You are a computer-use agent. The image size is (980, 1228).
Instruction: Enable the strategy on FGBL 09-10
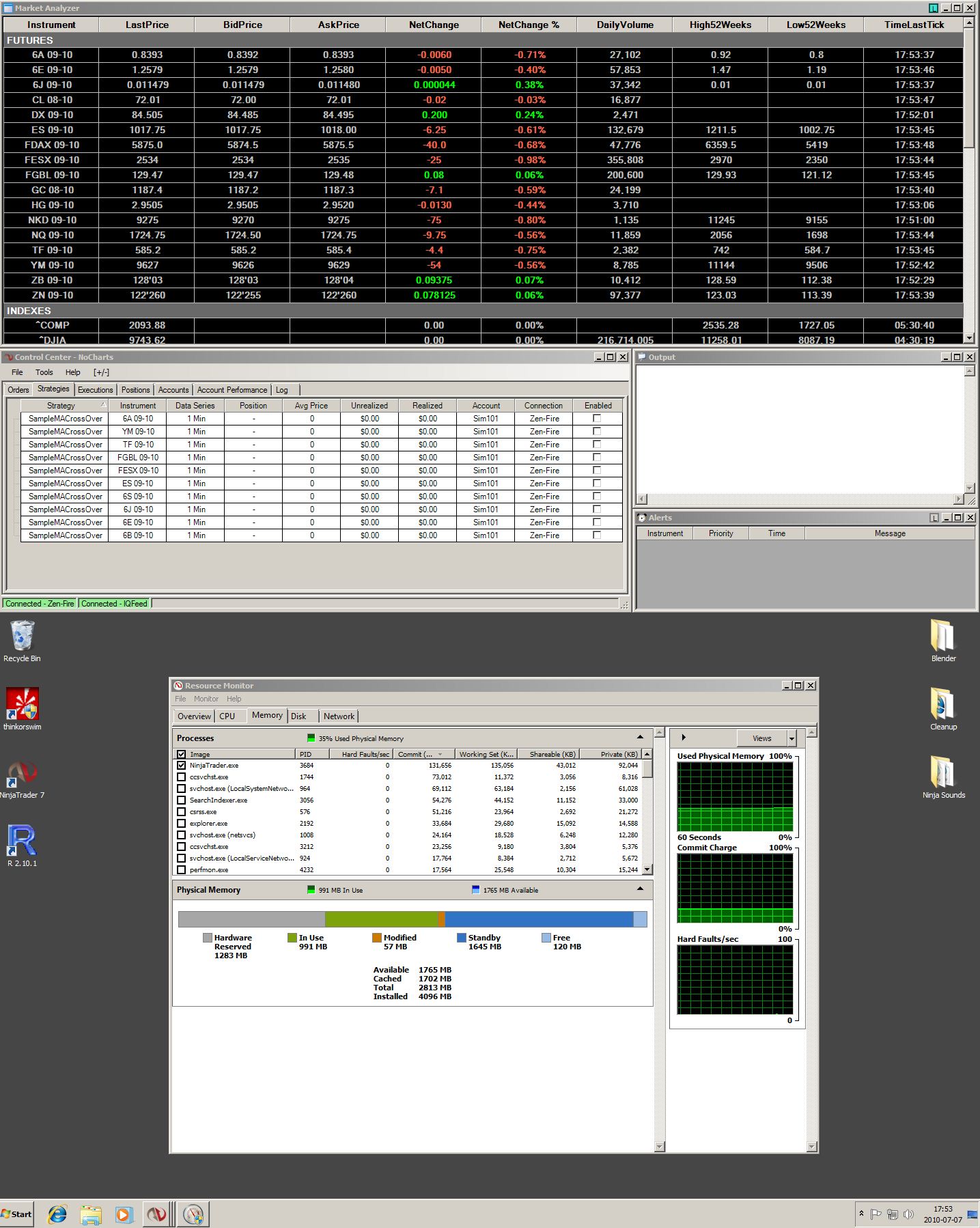tap(597, 458)
